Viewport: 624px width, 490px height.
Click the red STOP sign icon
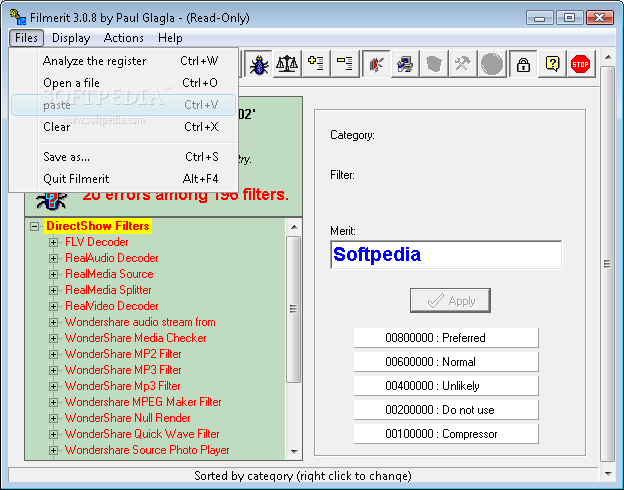(581, 64)
